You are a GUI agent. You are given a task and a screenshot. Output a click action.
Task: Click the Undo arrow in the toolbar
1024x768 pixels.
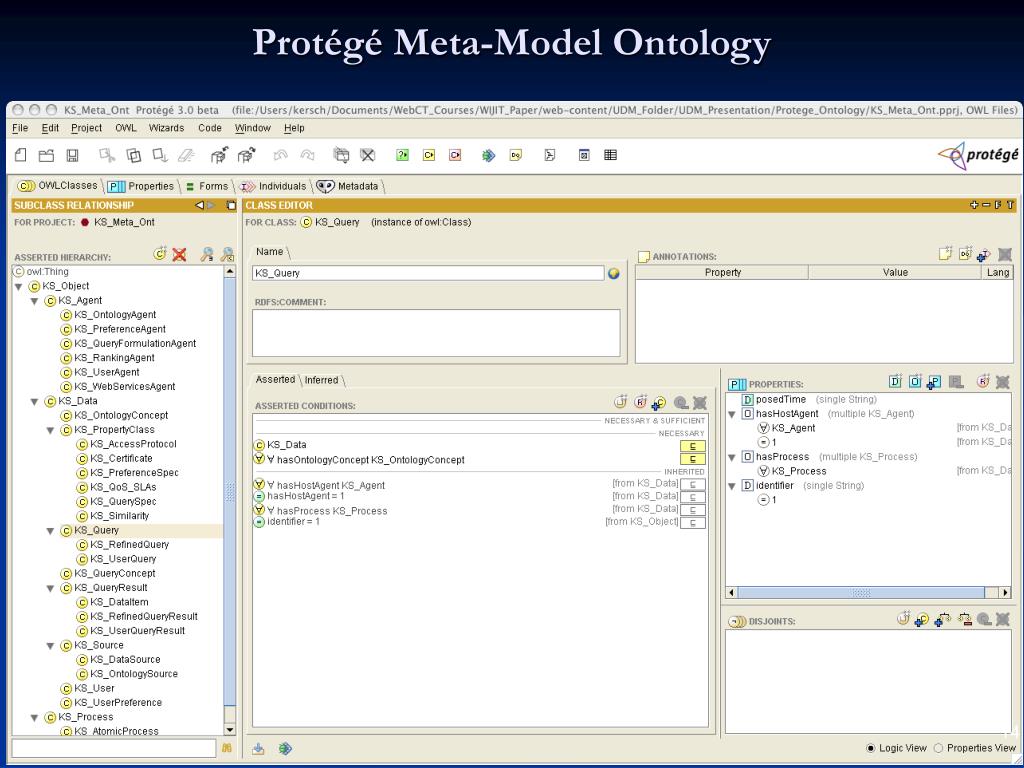tap(281, 155)
